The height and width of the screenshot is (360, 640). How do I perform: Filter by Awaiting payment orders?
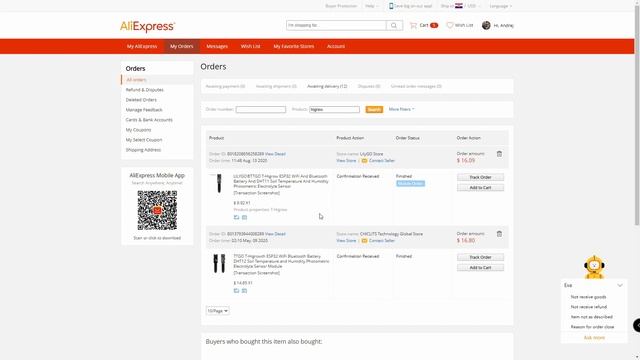point(225,87)
